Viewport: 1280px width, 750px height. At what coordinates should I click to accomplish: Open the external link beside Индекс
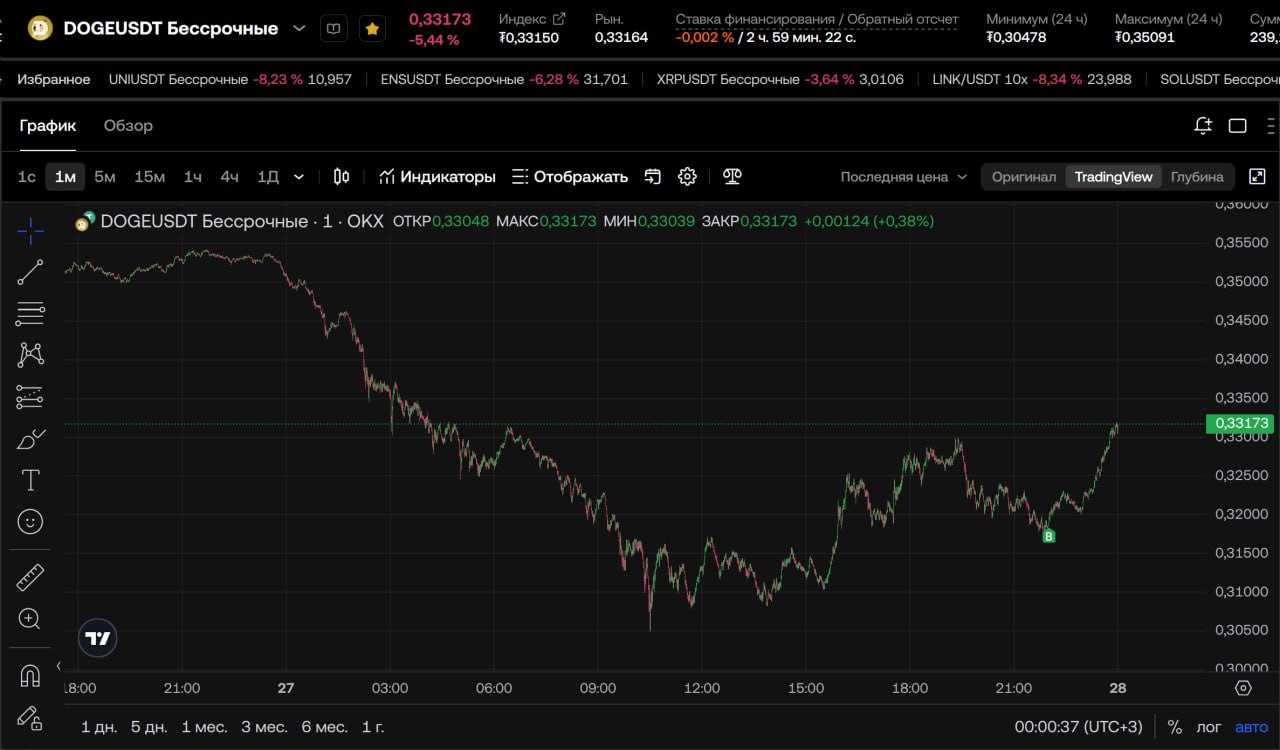[x=559, y=19]
